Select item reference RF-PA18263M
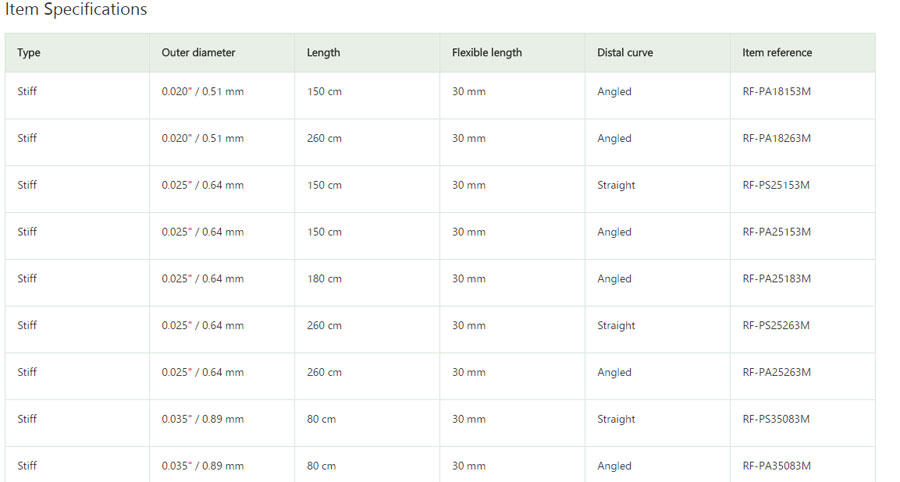 tap(776, 138)
